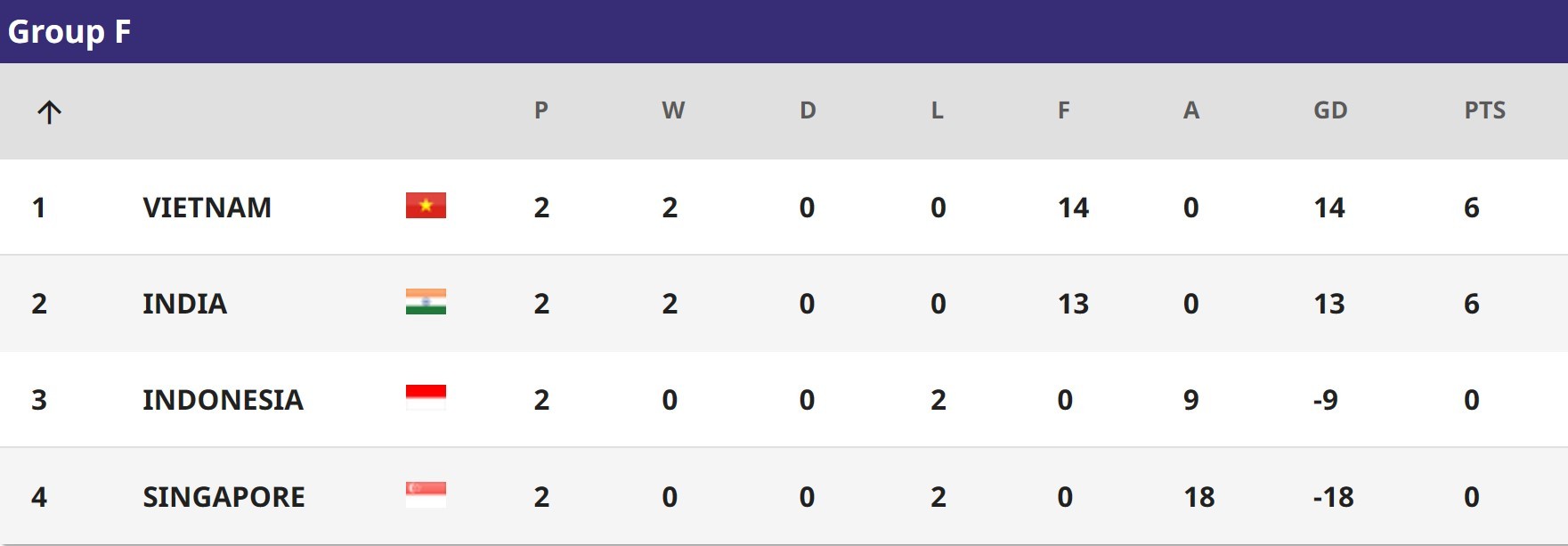The image size is (1568, 546).
Task: Open the VIETNAM team link
Action: pos(207,208)
